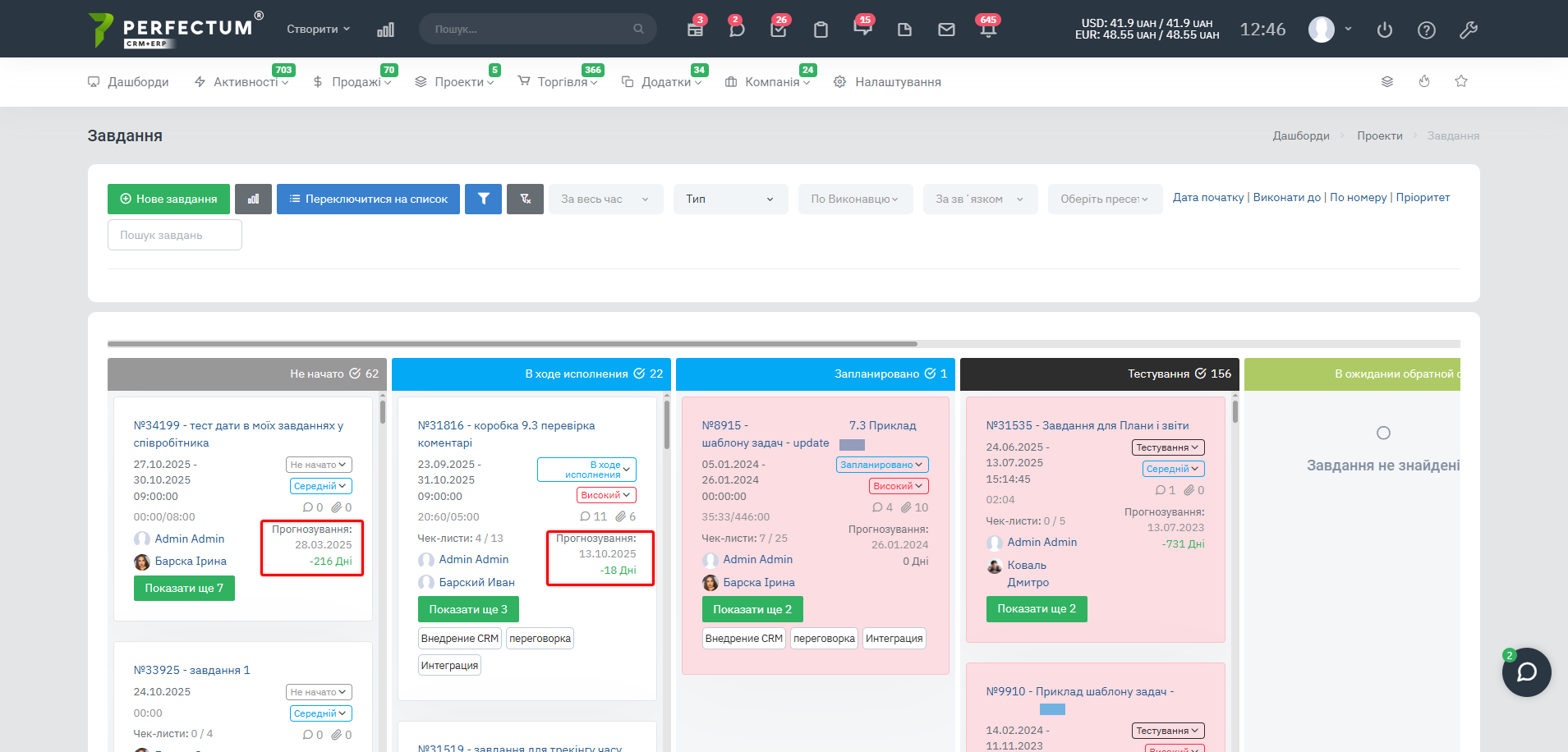The width and height of the screenshot is (1568, 752).
Task: Click the wrench setup icon
Action: pyautogui.click(x=1469, y=30)
